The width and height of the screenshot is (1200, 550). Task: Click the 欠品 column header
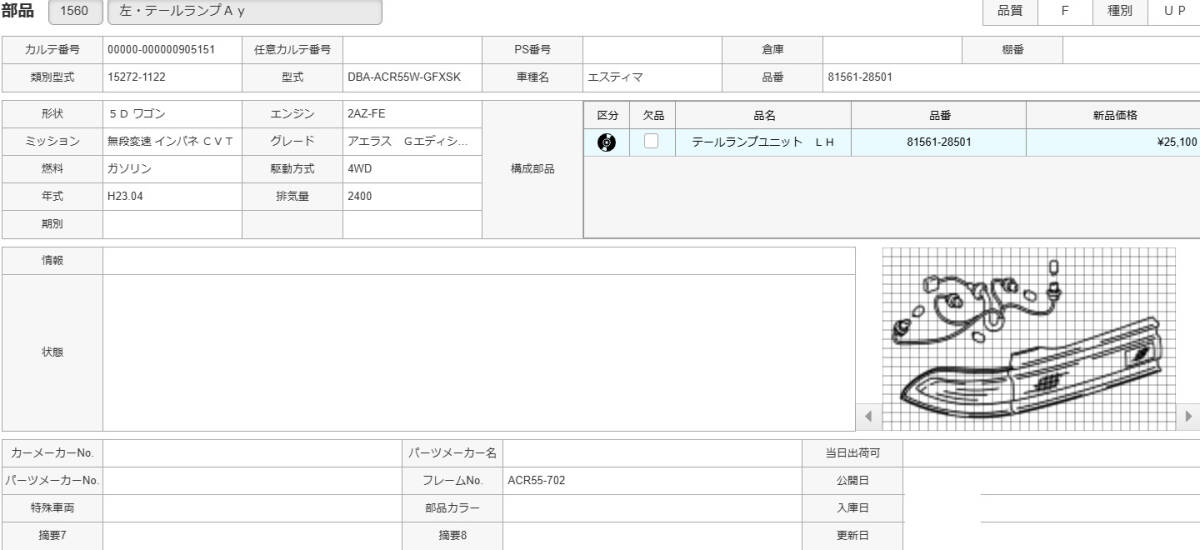(x=652, y=115)
